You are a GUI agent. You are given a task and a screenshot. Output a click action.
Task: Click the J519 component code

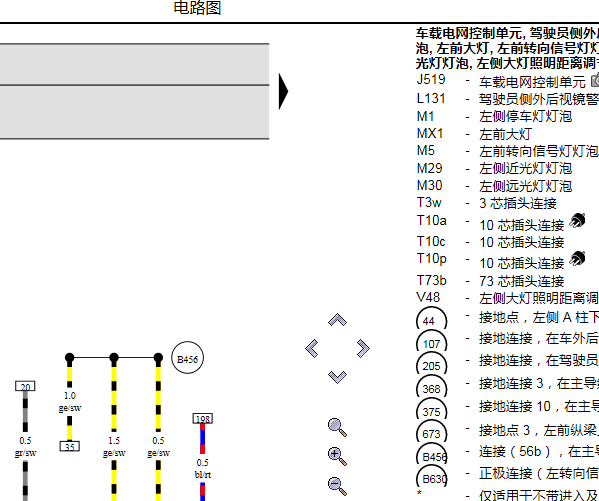point(431,79)
